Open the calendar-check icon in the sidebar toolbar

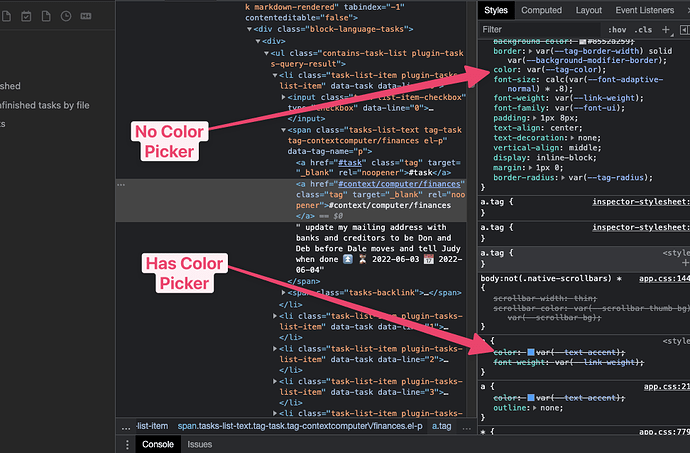(26, 17)
